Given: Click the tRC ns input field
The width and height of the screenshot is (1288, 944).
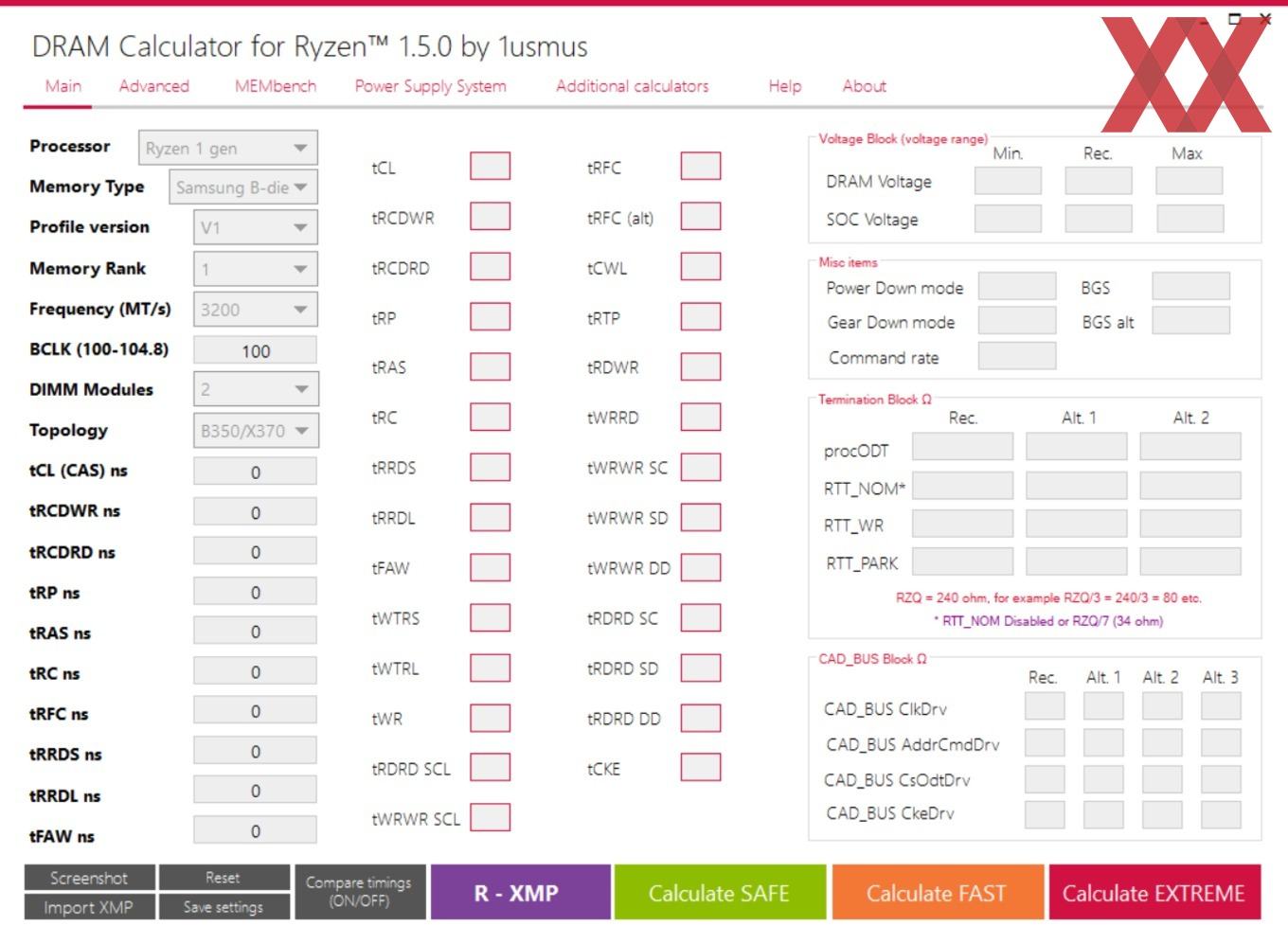Looking at the screenshot, I should [x=256, y=671].
